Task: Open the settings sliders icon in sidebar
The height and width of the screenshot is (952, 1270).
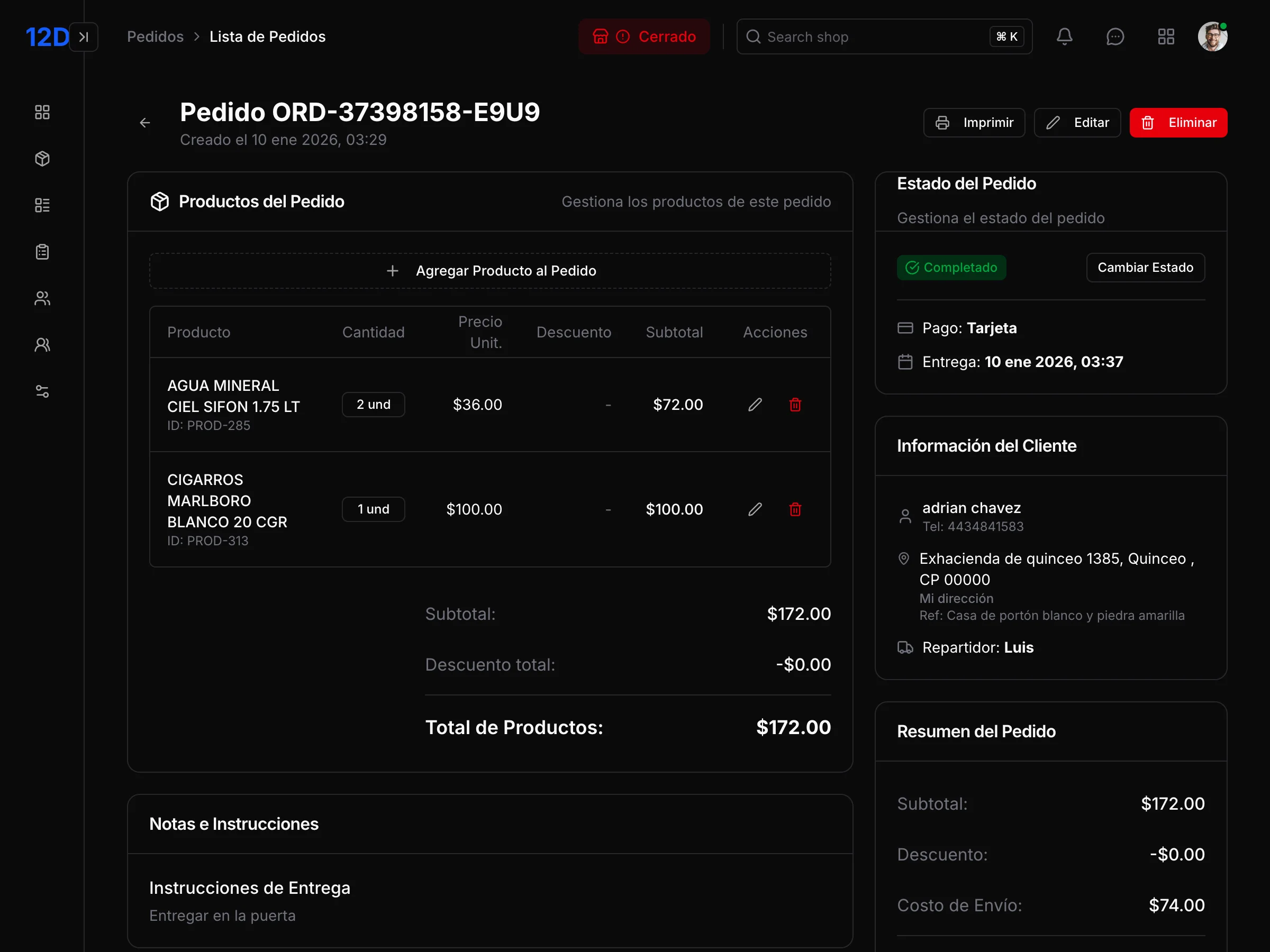Action: pyautogui.click(x=42, y=391)
